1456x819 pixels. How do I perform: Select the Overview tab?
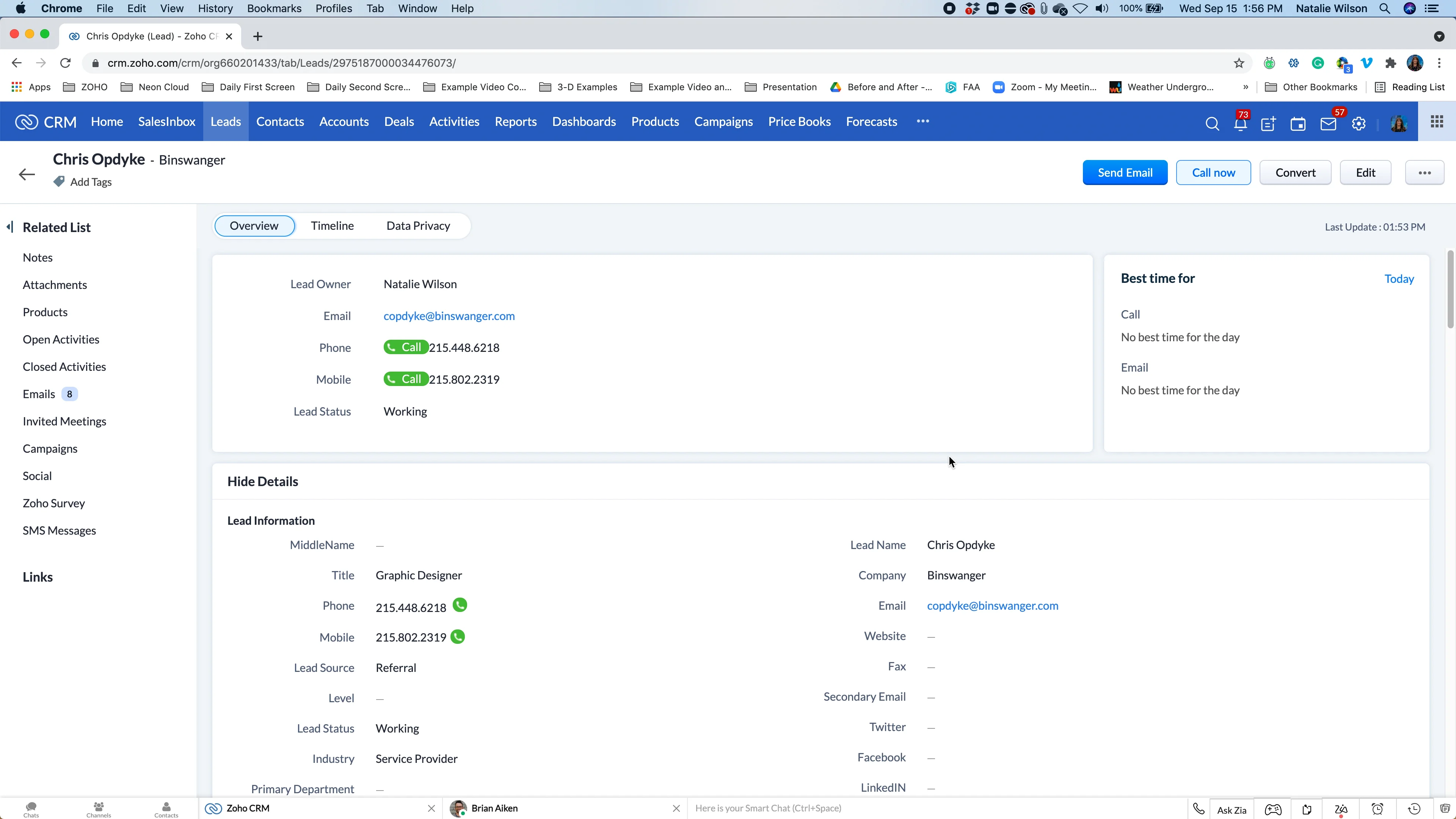point(254,226)
